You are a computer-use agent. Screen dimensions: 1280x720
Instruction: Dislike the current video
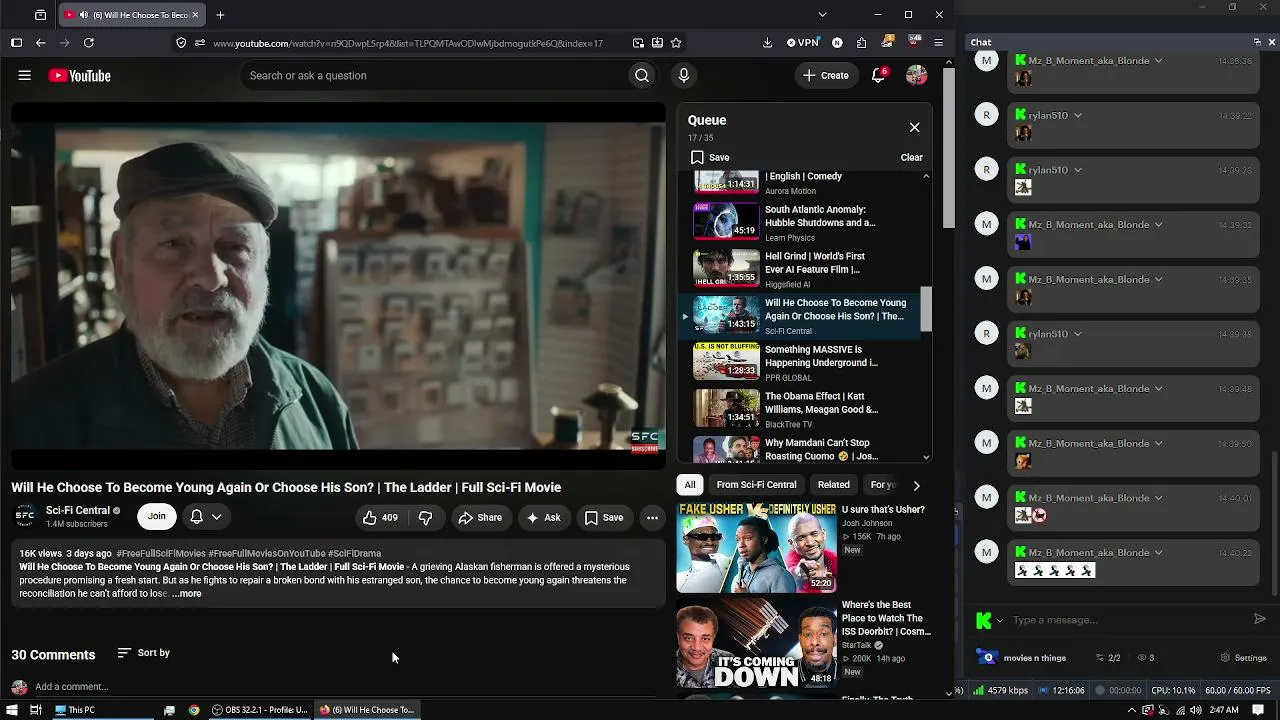pos(426,517)
